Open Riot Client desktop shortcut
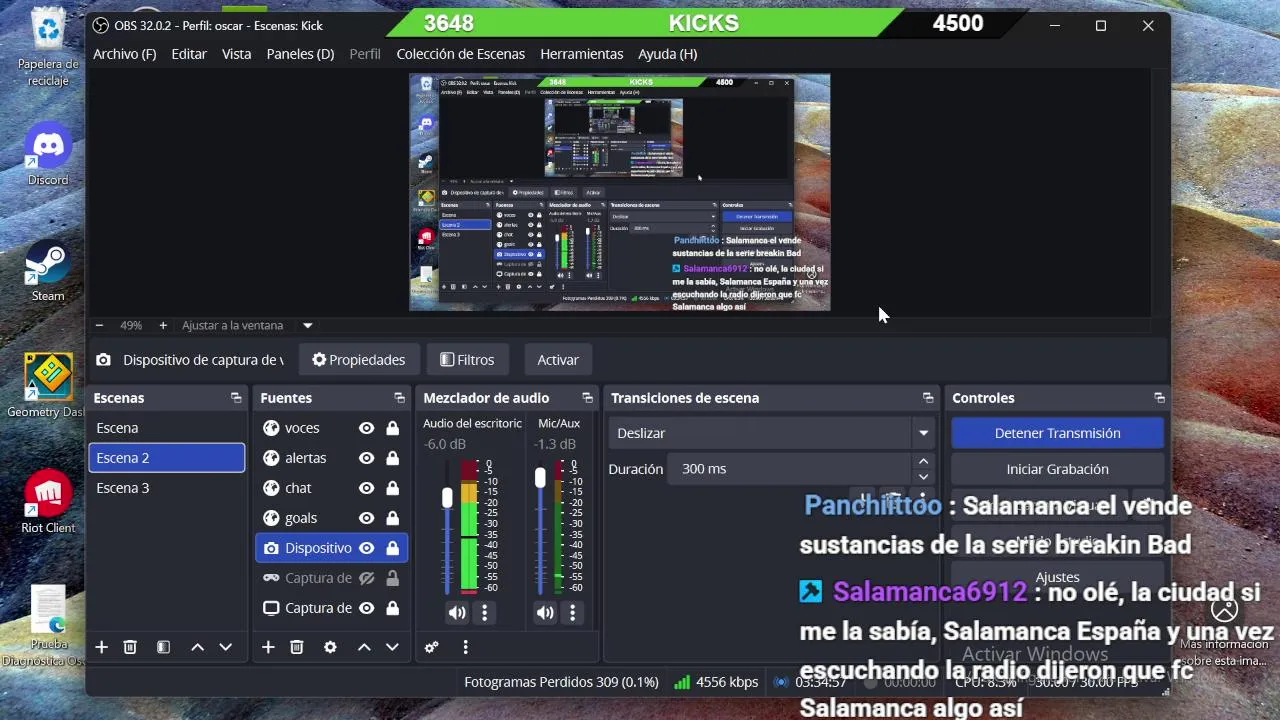This screenshot has height=720, width=1280. [48, 503]
